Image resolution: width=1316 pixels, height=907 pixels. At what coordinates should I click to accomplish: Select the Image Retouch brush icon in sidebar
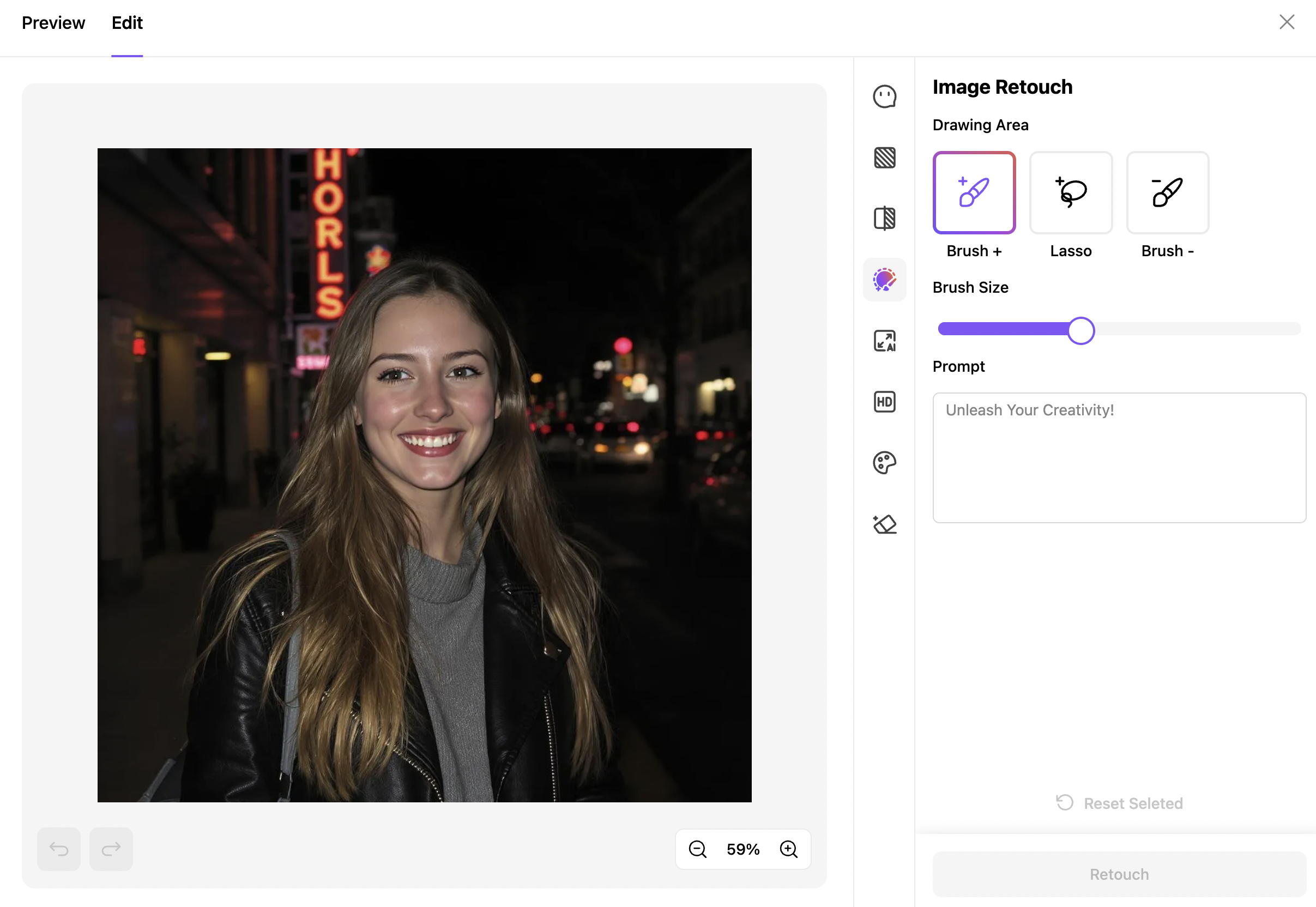coord(884,280)
